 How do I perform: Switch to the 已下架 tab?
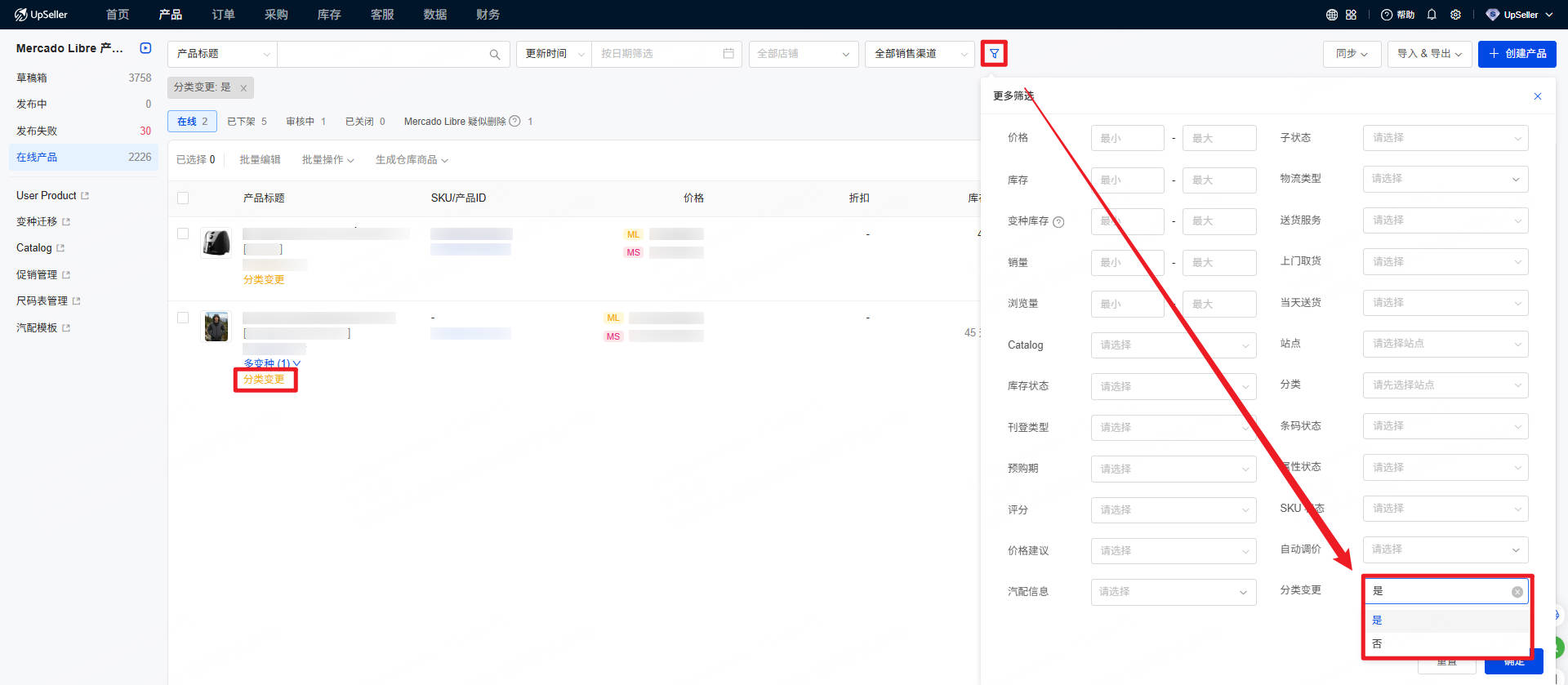pyautogui.click(x=247, y=122)
